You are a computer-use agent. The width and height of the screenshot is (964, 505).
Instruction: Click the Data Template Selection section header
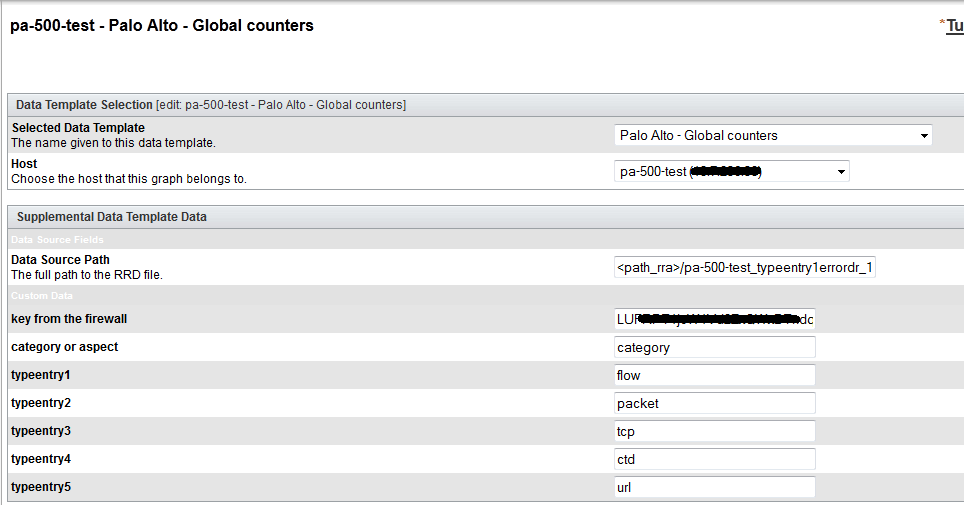(84, 104)
